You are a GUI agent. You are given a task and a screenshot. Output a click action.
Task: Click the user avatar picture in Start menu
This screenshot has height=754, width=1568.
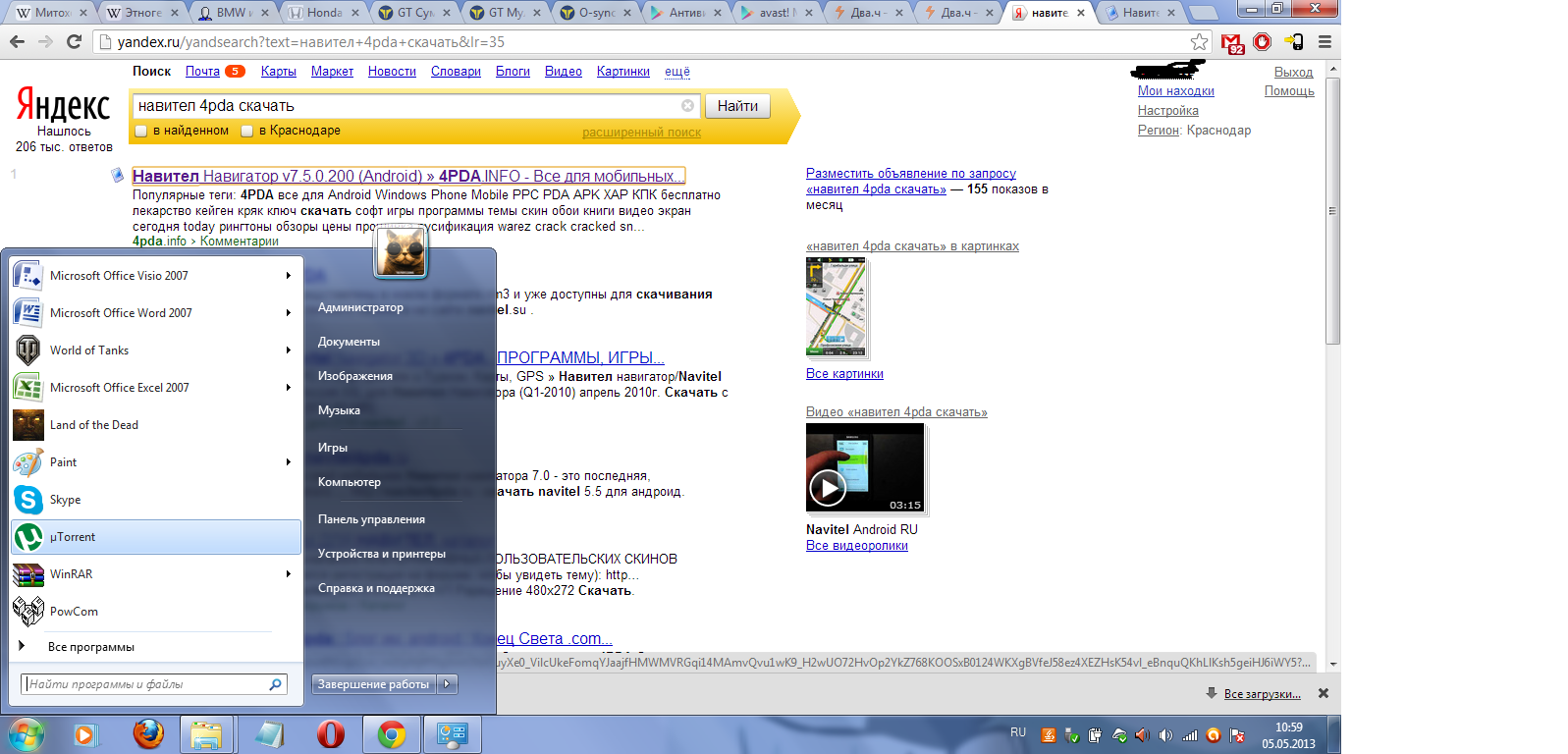pyautogui.click(x=401, y=252)
